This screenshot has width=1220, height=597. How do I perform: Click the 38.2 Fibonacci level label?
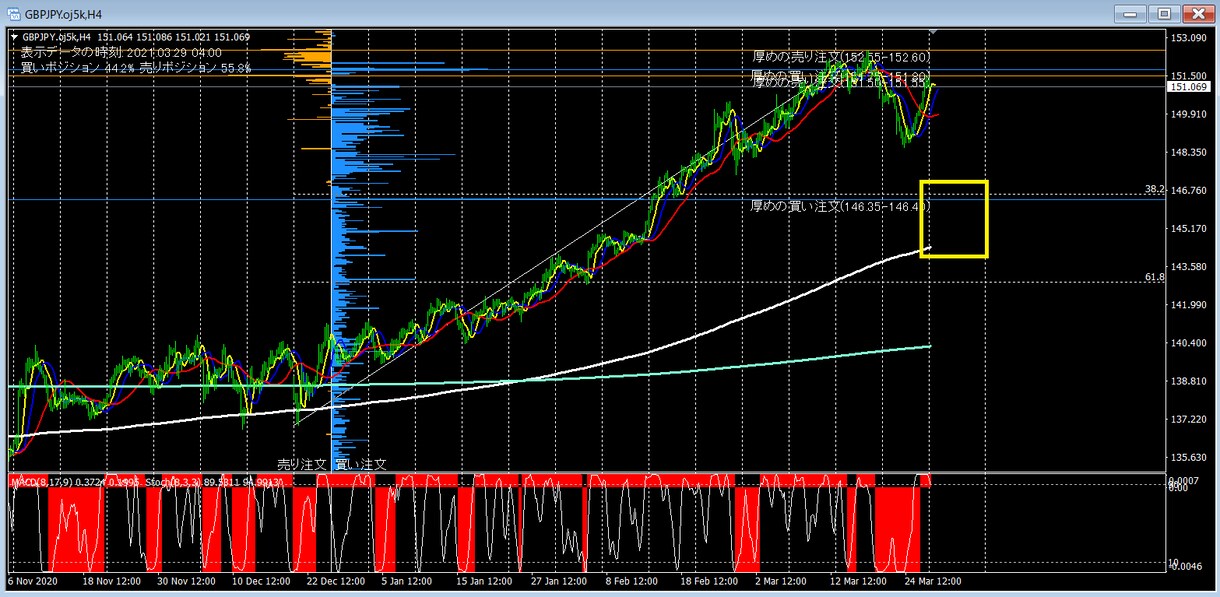(1154, 190)
